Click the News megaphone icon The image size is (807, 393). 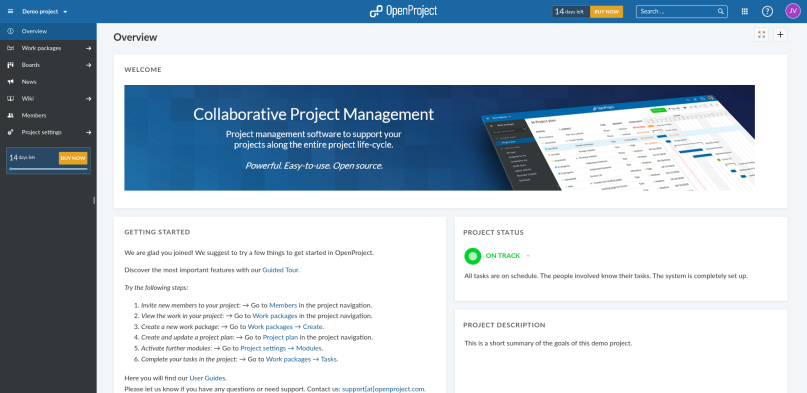[10, 82]
